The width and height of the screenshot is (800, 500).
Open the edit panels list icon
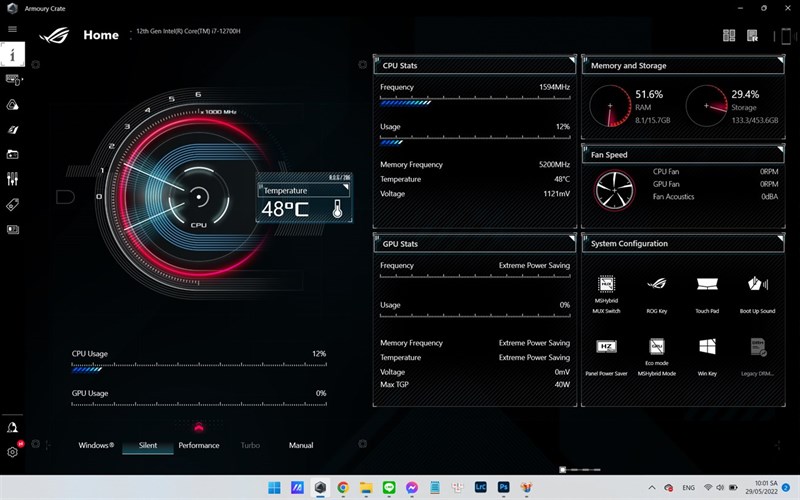[753, 35]
